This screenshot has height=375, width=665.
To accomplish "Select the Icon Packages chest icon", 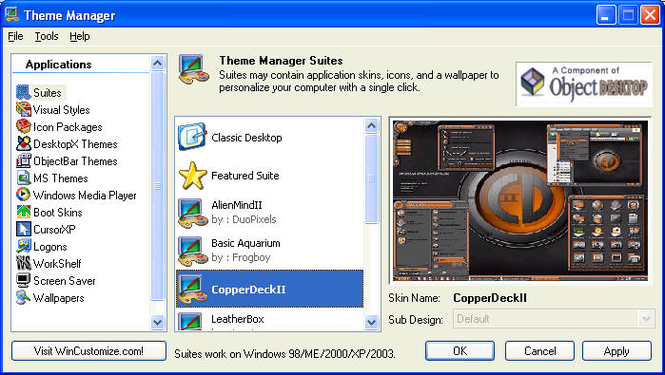I will 23,126.
